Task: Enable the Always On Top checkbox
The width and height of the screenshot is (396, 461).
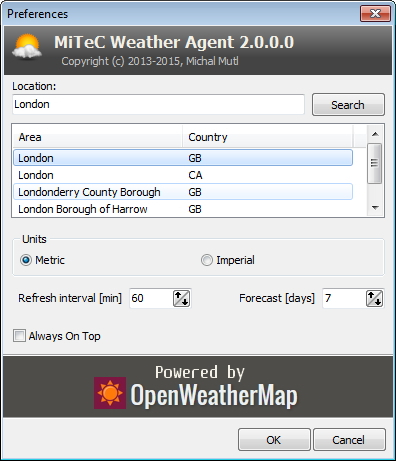Action: [19, 336]
